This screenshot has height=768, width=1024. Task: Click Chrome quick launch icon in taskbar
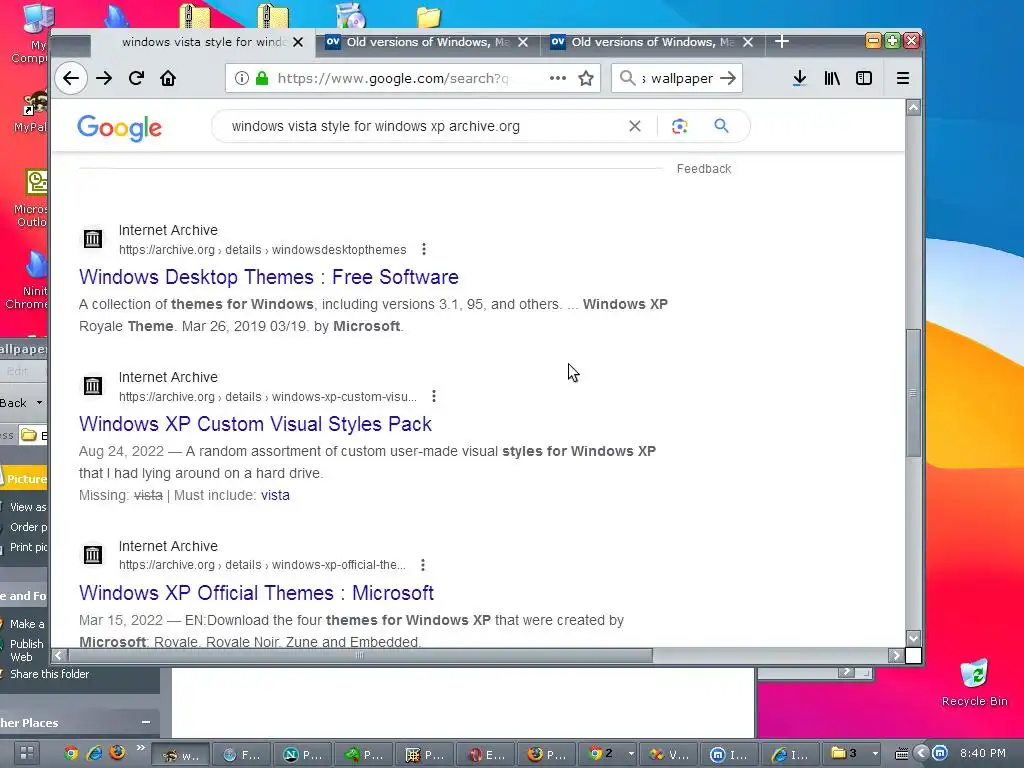pos(71,754)
